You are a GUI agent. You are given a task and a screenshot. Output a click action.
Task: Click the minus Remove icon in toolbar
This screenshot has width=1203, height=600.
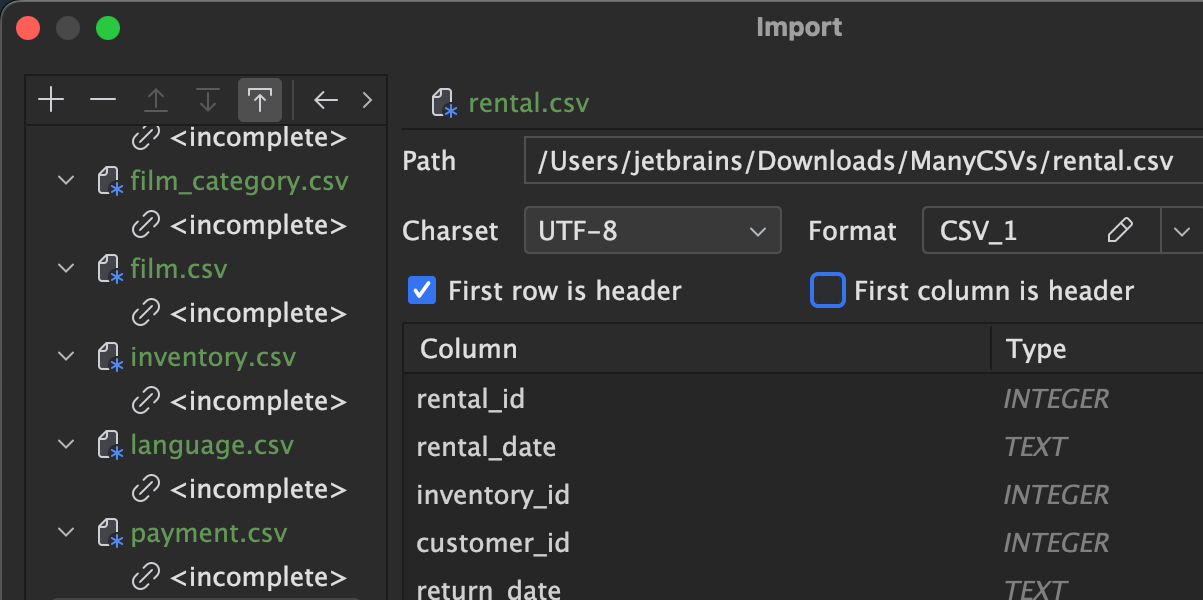tap(103, 100)
